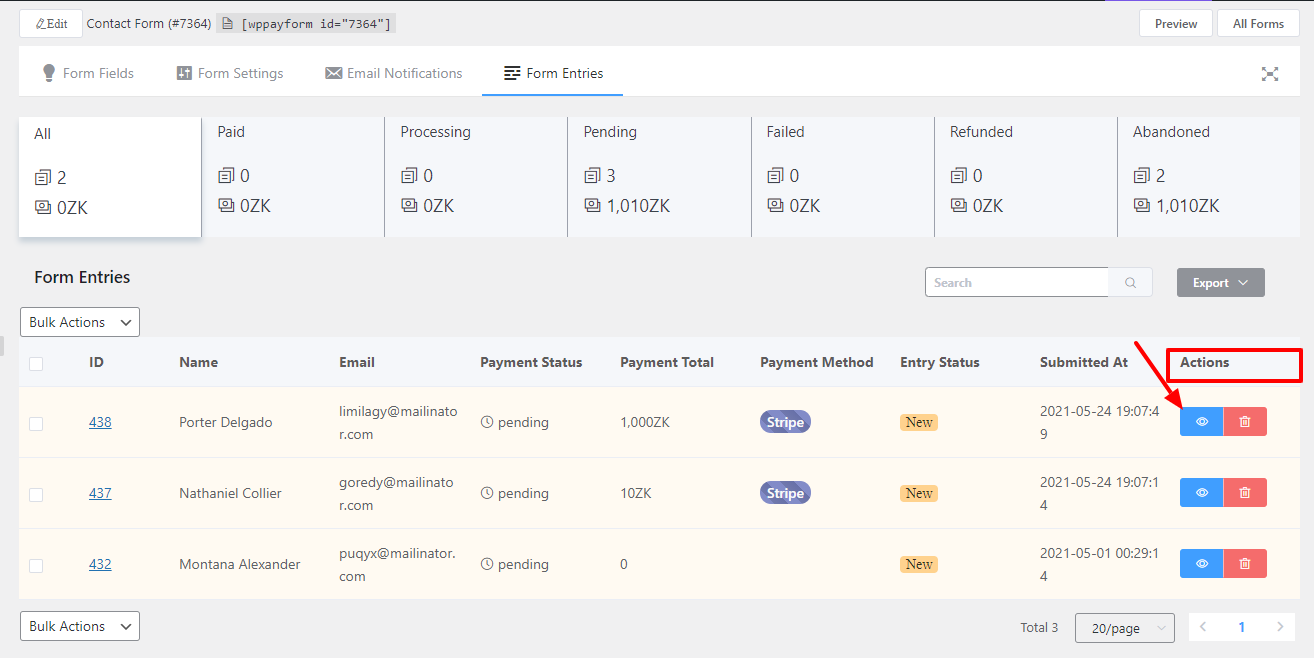Viewport: 1314px width, 658px height.
Task: Delete entry 432 with trash icon
Action: [x=1245, y=564]
